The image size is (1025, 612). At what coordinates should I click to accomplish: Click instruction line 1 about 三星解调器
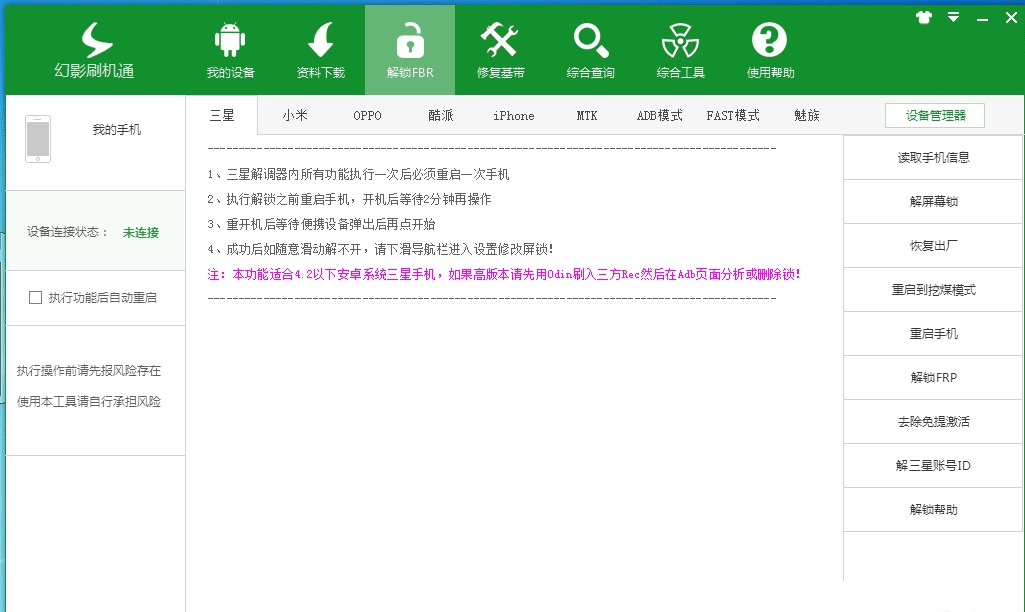[x=358, y=174]
